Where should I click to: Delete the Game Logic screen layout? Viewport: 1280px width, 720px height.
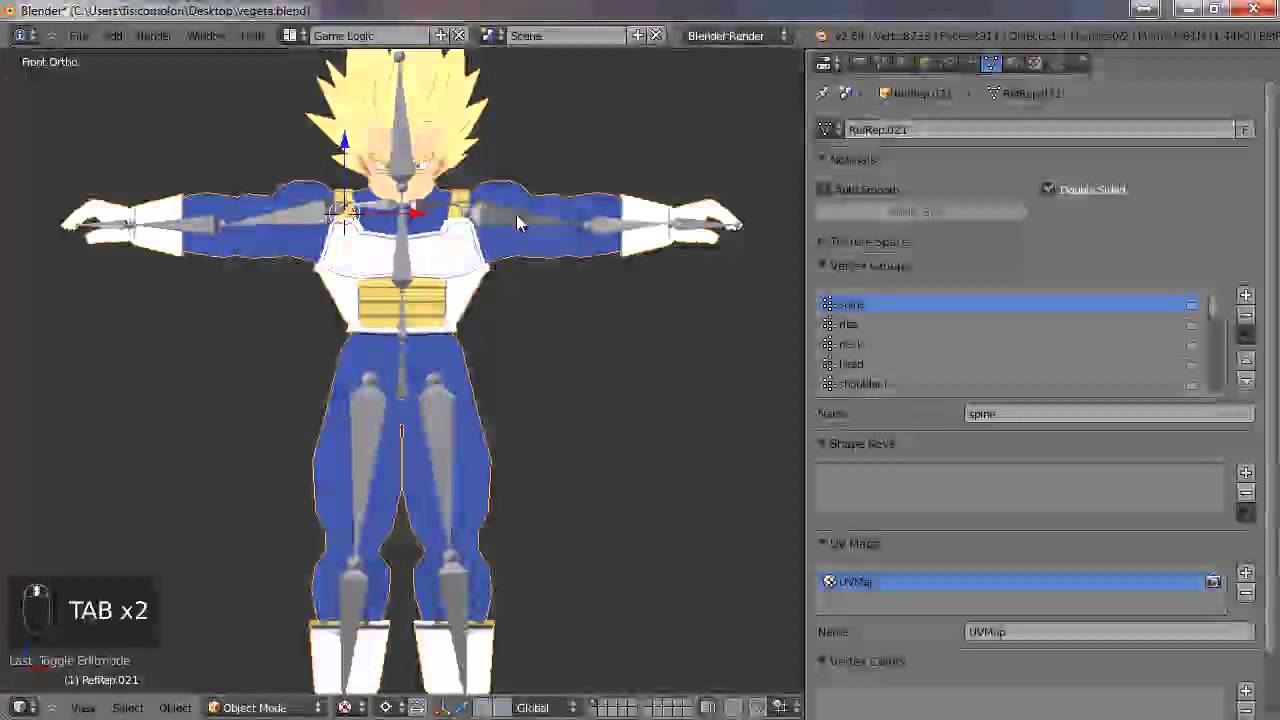[458, 36]
